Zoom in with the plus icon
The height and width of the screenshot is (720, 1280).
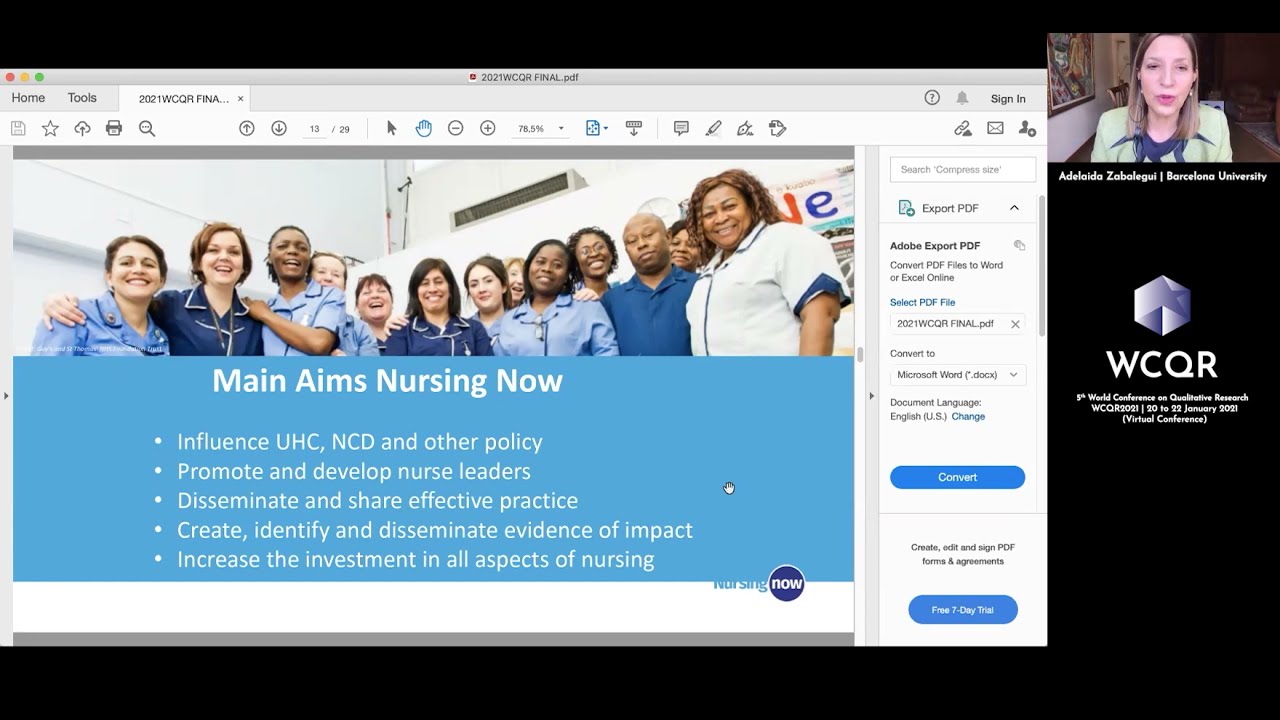pyautogui.click(x=488, y=128)
